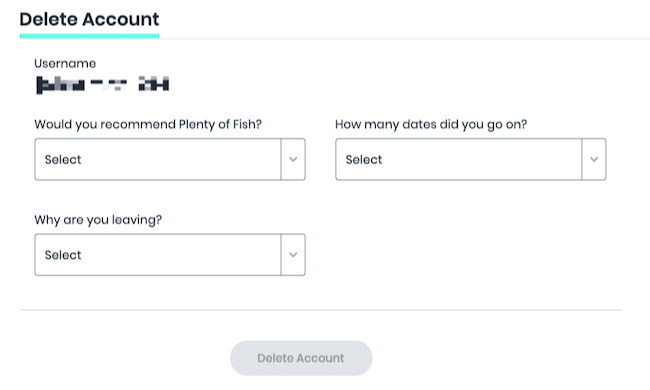
Task: Click the Delete Account button at the bottom
Action: click(301, 358)
